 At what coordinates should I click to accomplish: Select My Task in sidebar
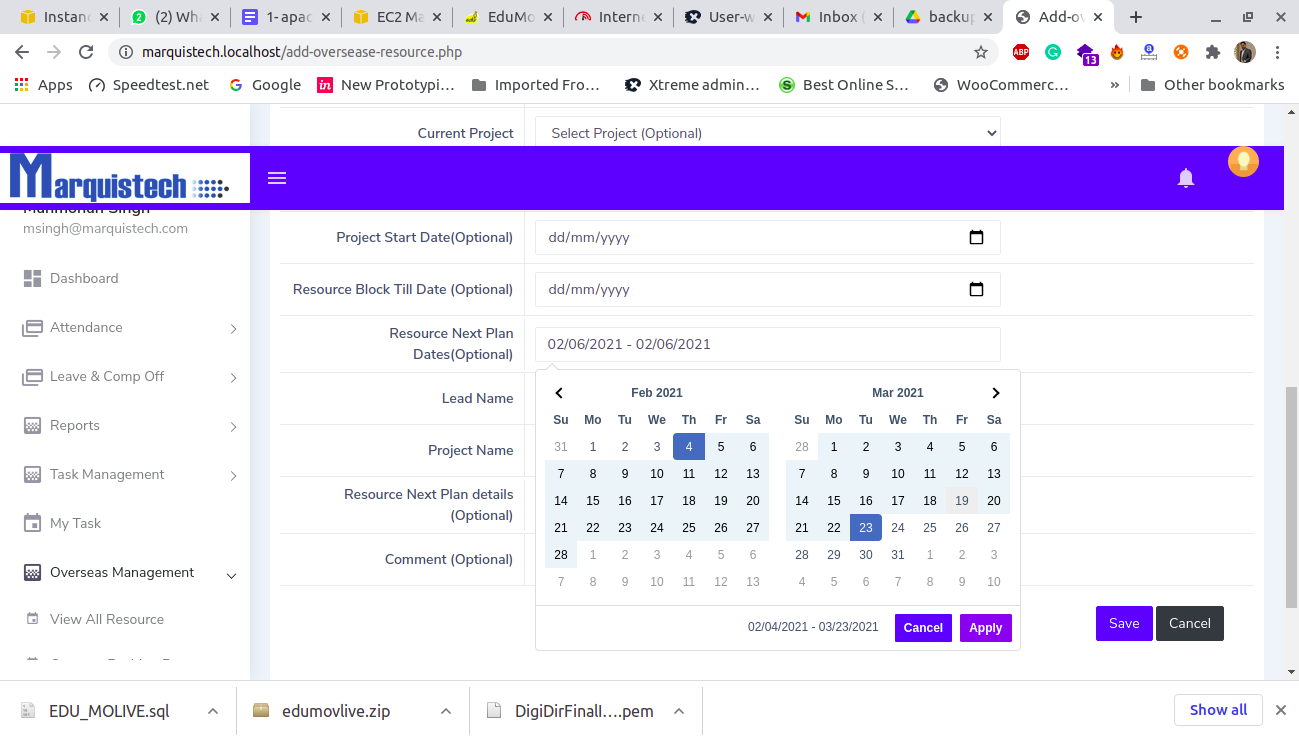(x=75, y=524)
